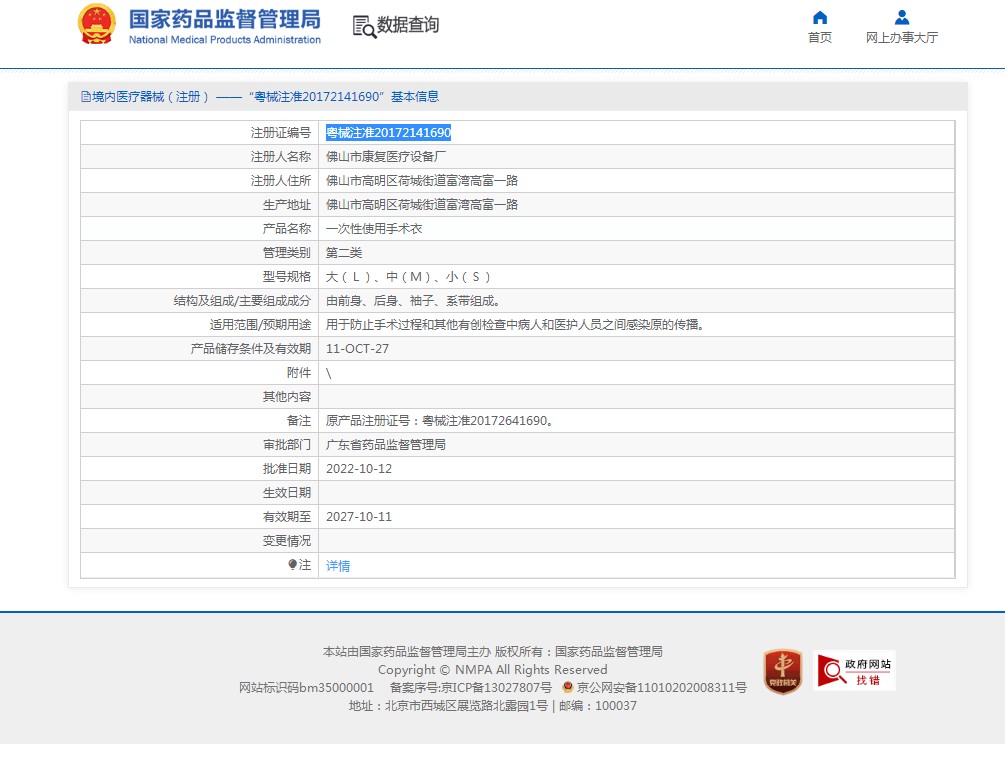Click the 产品储存条件及有效期 label

coord(251,349)
